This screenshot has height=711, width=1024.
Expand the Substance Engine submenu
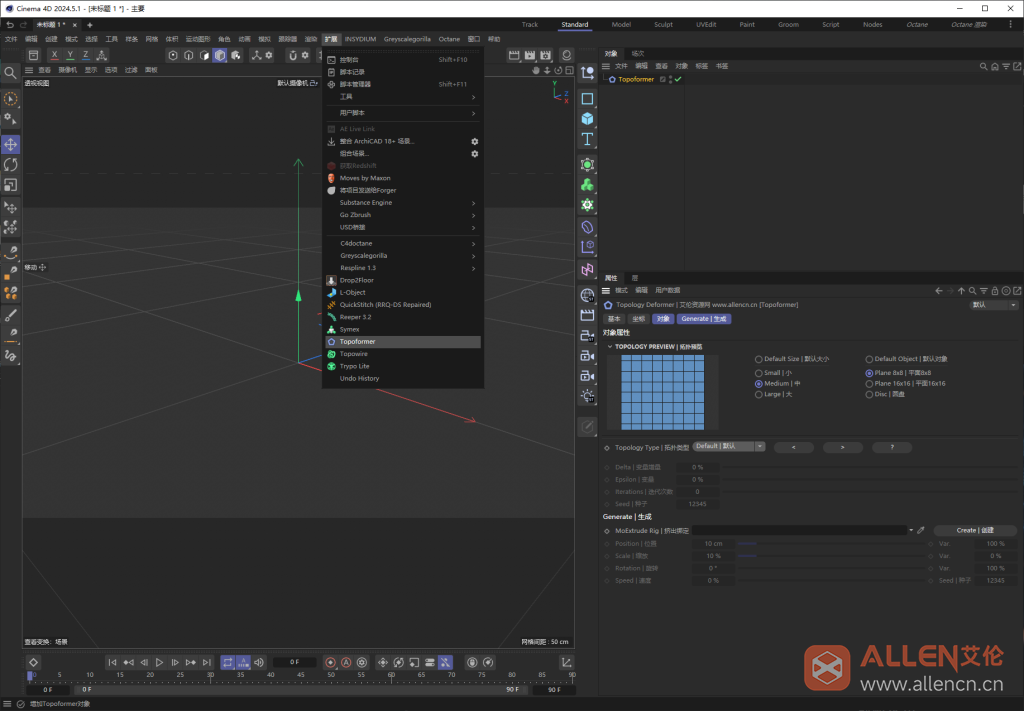coord(403,203)
